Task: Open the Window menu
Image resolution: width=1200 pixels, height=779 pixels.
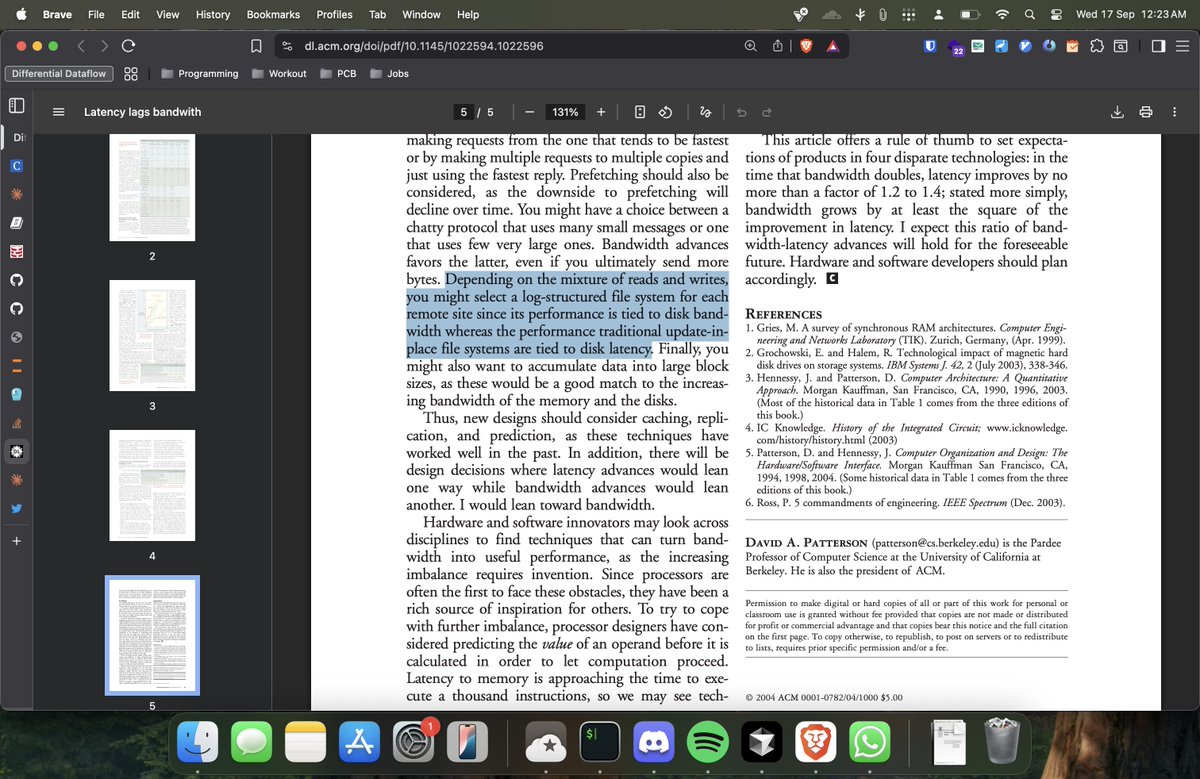Action: click(x=421, y=14)
